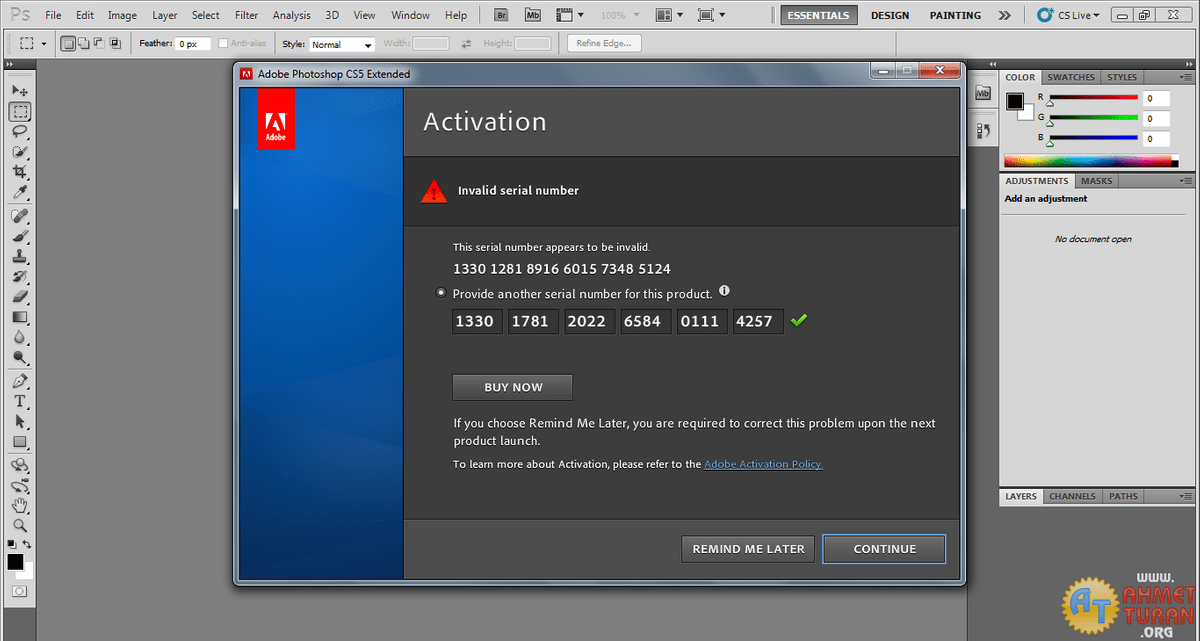The image size is (1200, 641).
Task: Select the Lasso tool
Action: [20, 132]
